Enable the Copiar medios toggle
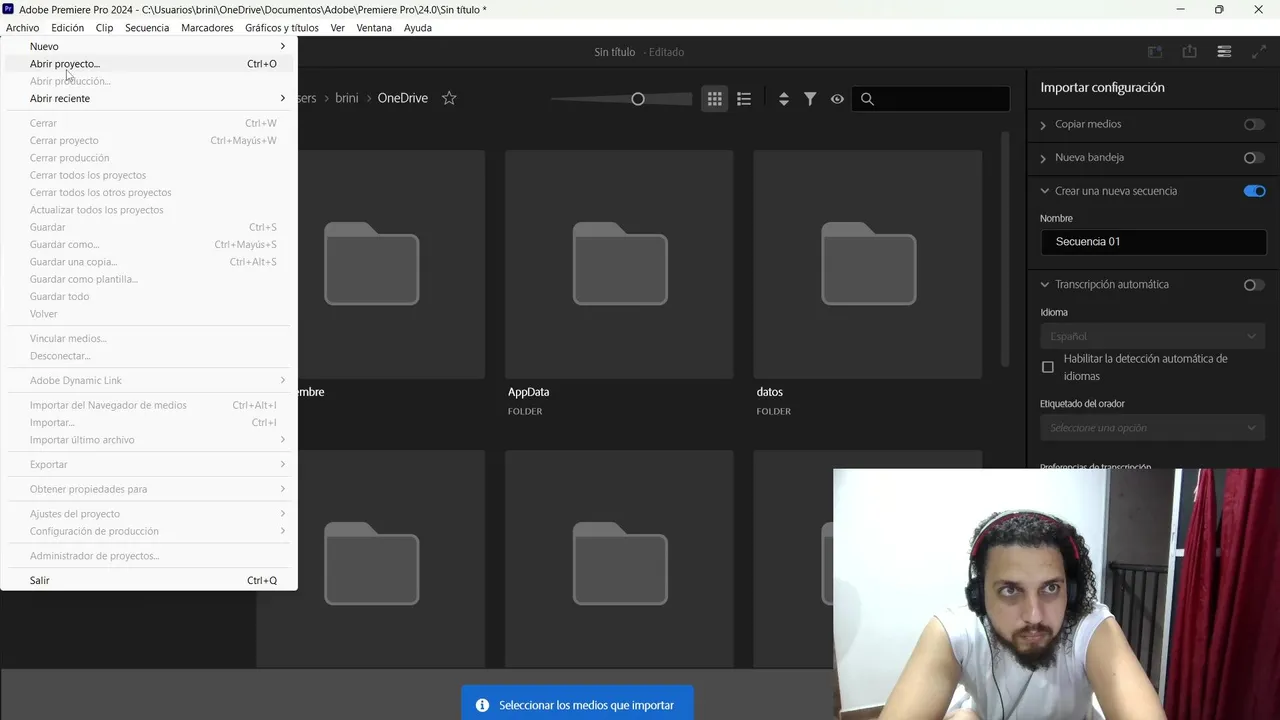 (x=1254, y=124)
